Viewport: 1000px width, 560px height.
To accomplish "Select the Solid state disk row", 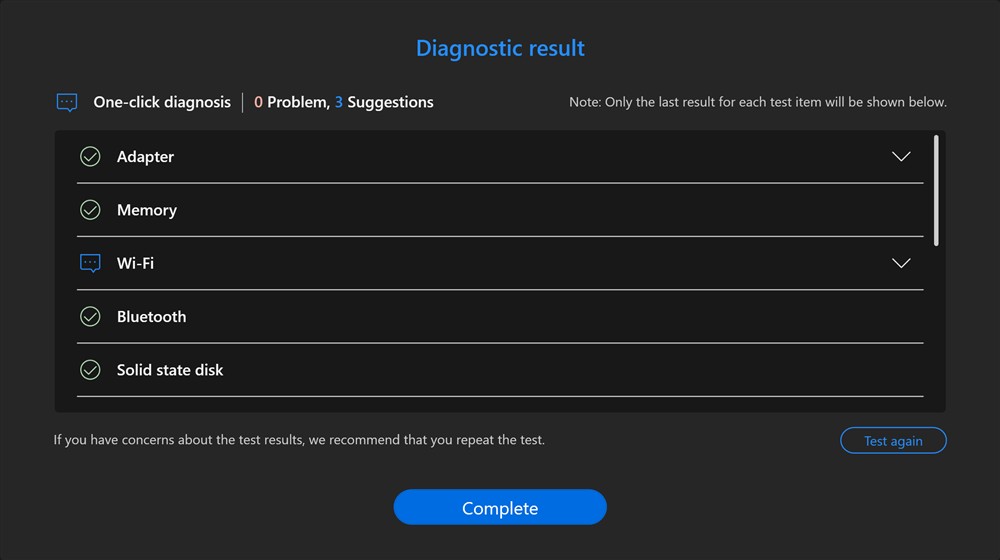I will click(500, 370).
